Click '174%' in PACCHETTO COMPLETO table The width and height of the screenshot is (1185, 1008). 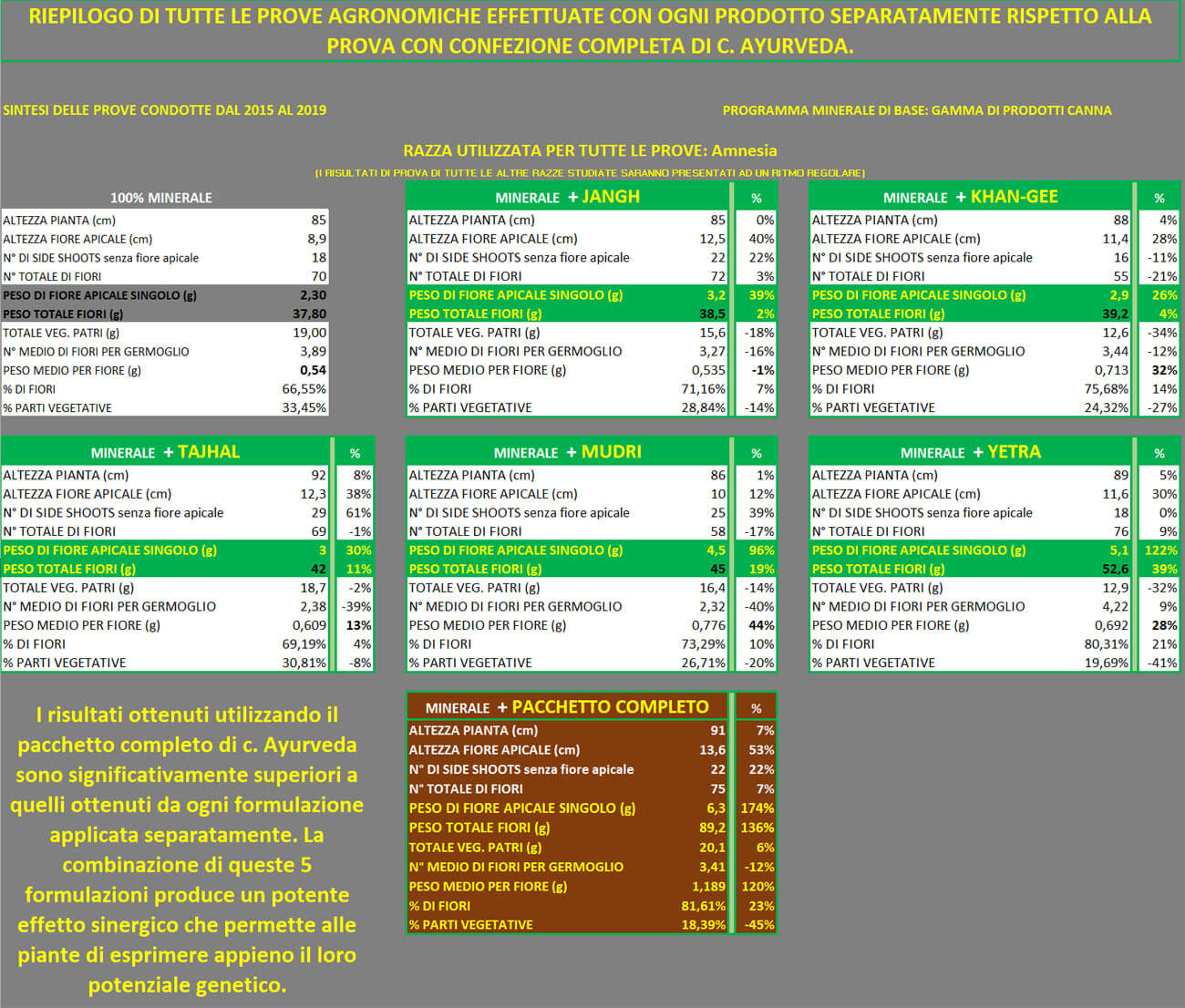(x=757, y=808)
